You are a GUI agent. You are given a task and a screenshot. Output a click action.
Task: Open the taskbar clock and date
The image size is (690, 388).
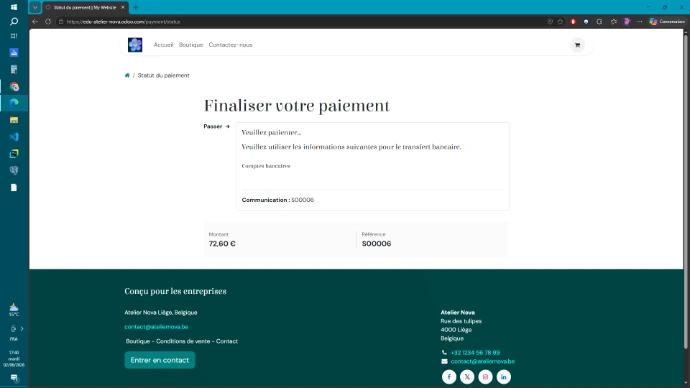pos(14,359)
